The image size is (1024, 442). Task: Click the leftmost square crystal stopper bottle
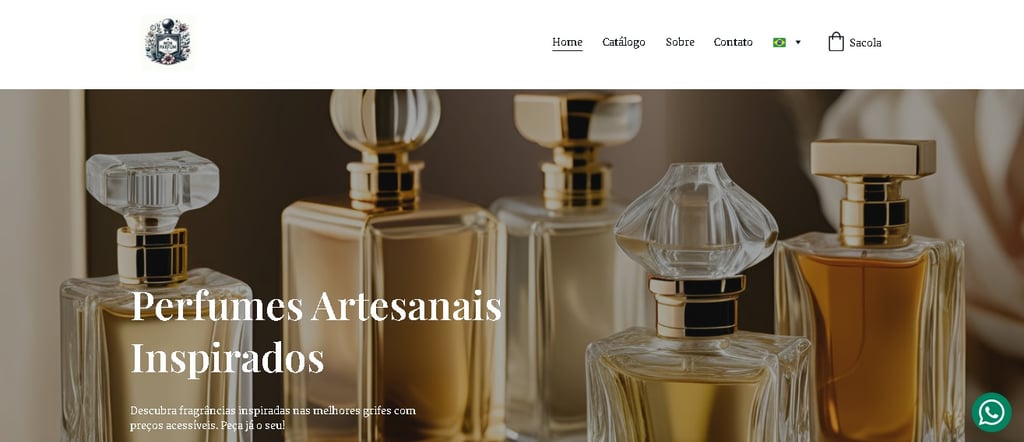coord(155,297)
